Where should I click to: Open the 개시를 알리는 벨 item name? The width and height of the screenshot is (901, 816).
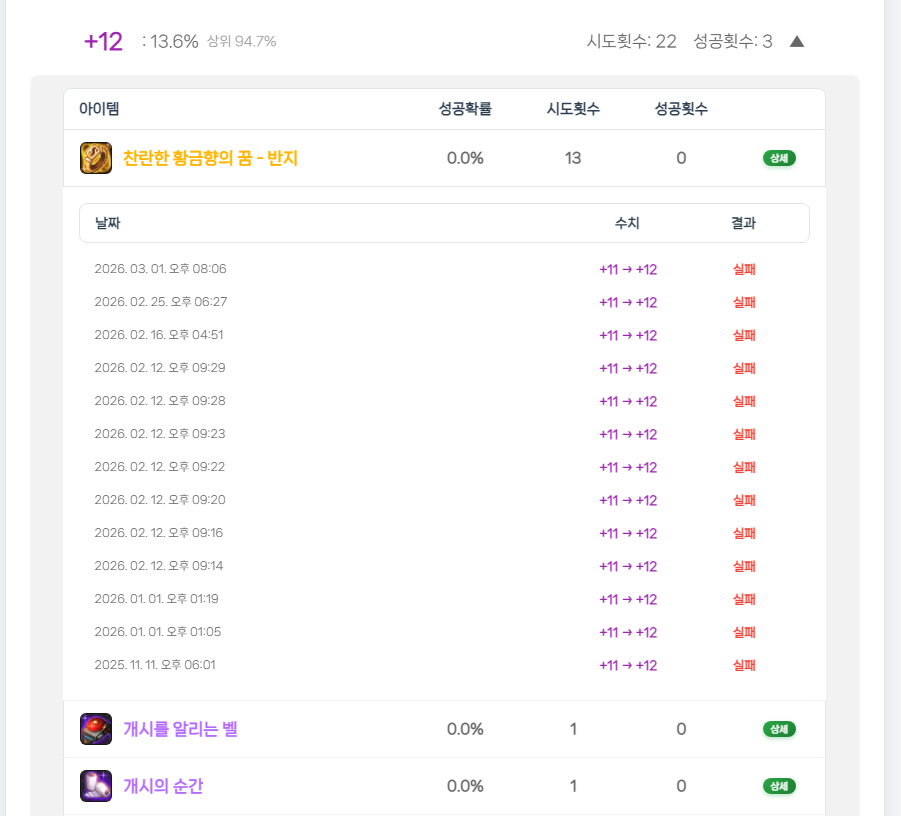coord(180,729)
